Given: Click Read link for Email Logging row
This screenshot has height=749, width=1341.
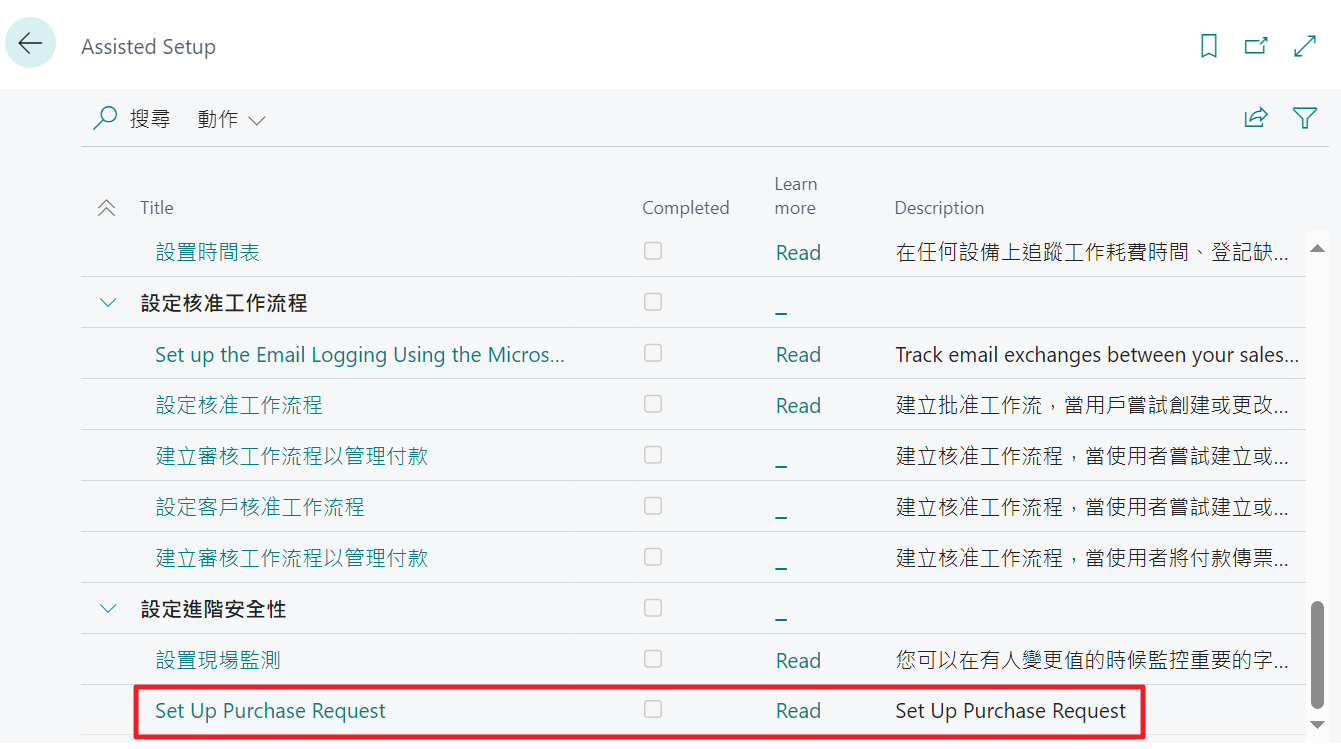Looking at the screenshot, I should 798,355.
